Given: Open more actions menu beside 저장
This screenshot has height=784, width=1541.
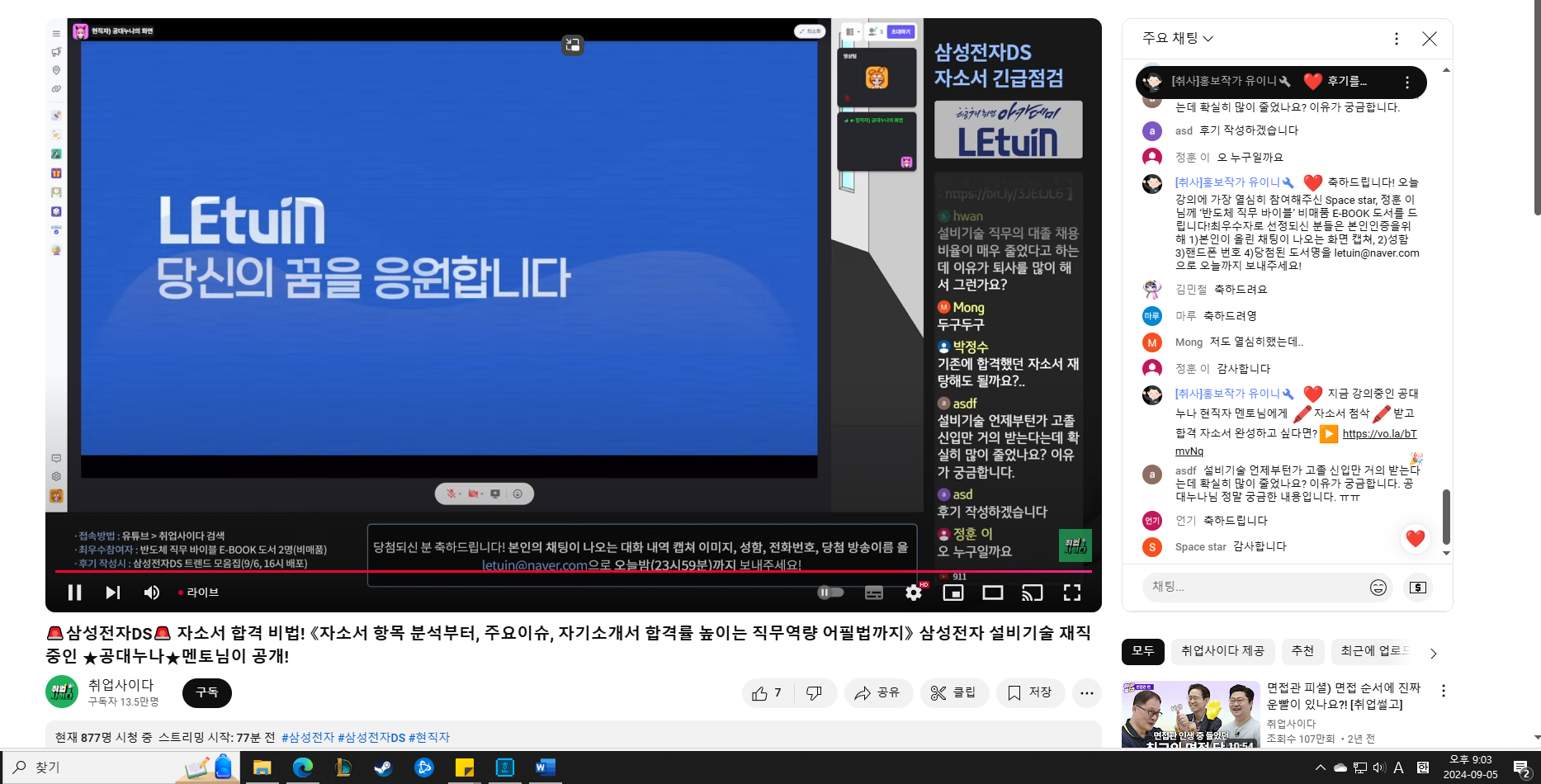Looking at the screenshot, I should pos(1086,693).
